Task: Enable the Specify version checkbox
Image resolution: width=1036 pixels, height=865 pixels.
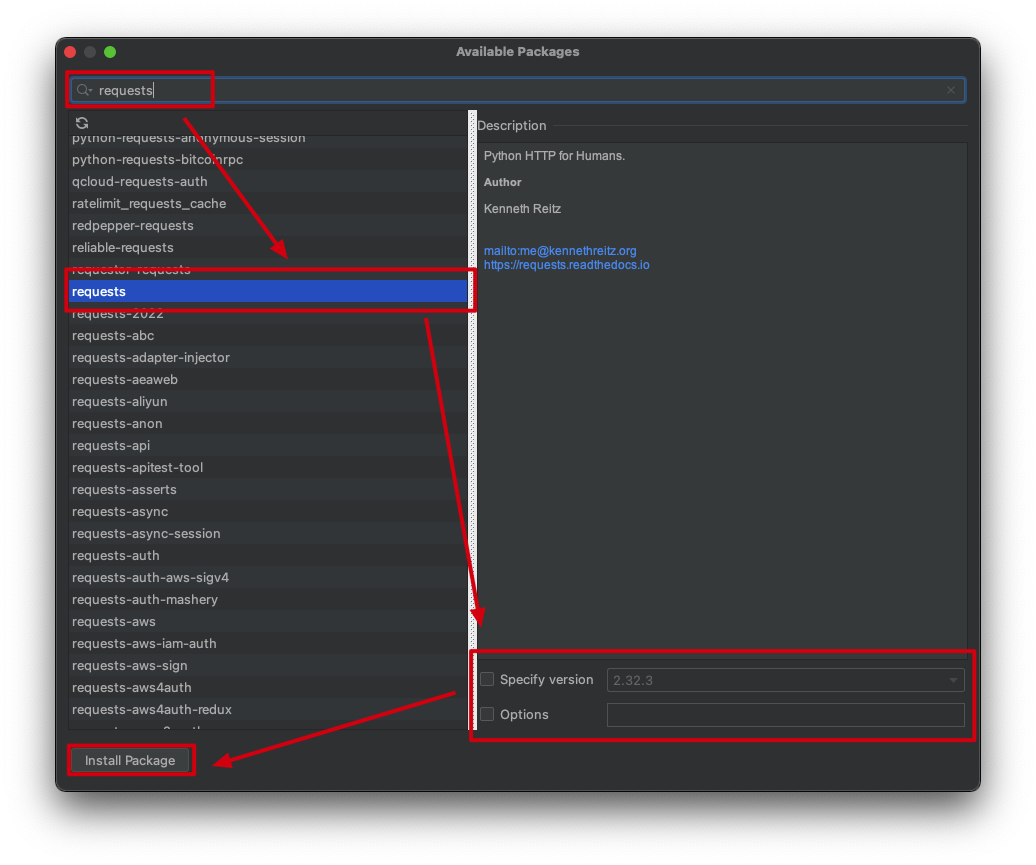Action: 487,679
